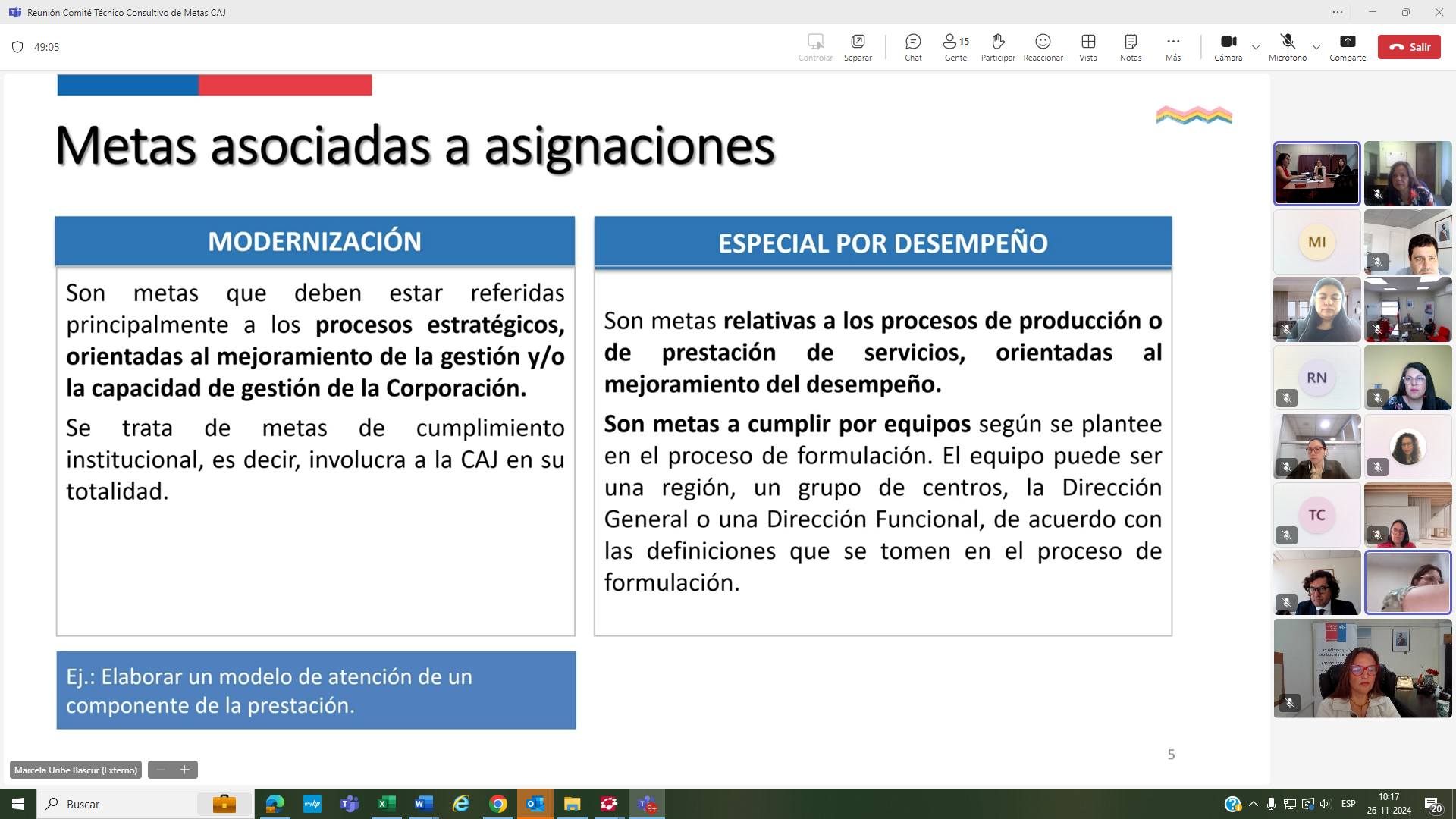Toggle the Cámara on or off
1456x819 pixels.
(1227, 42)
